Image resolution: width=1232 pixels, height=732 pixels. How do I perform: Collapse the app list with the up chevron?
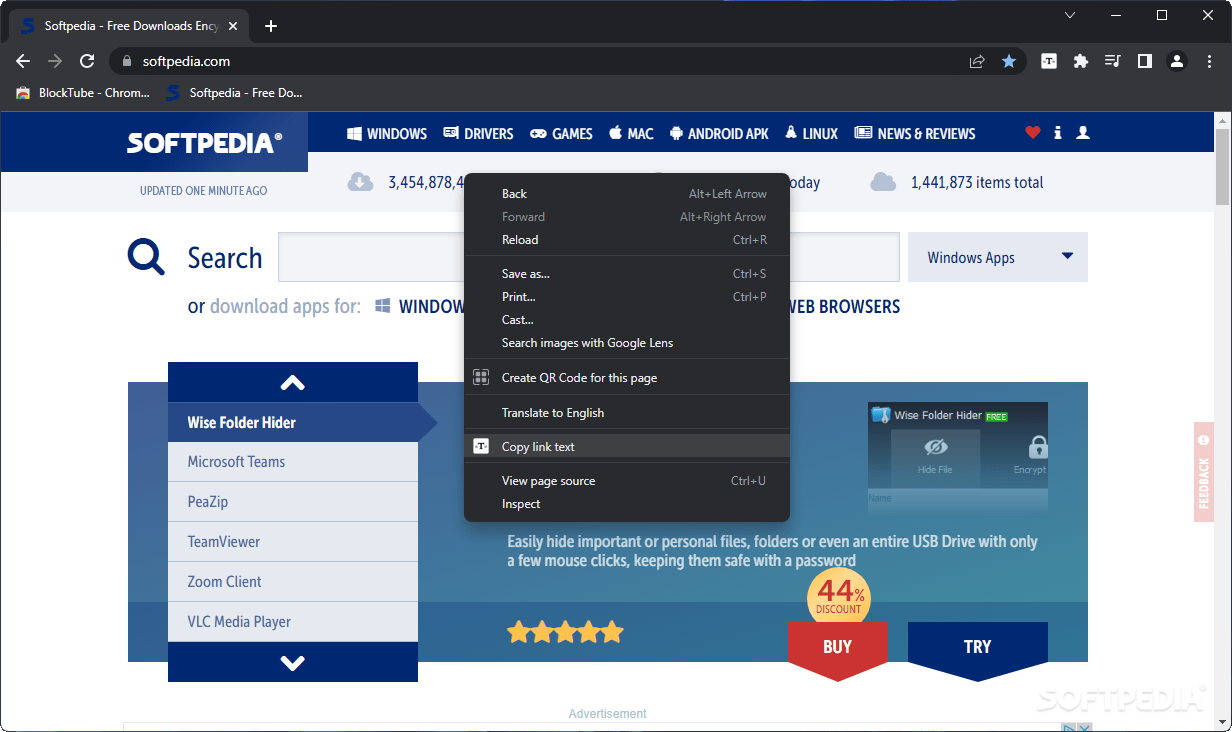[x=292, y=382]
